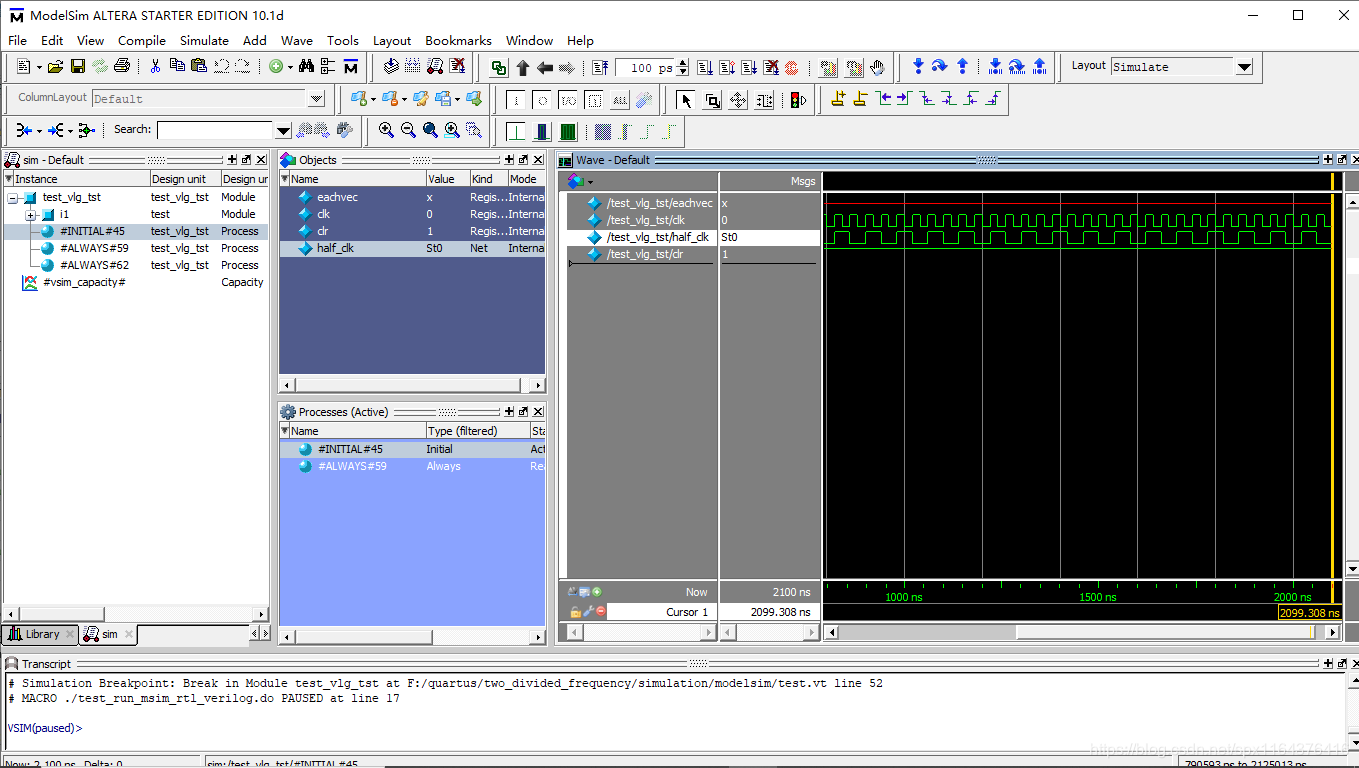The width and height of the screenshot is (1359, 768).
Task: Click the up arrow in main toolbar
Action: 522,68
